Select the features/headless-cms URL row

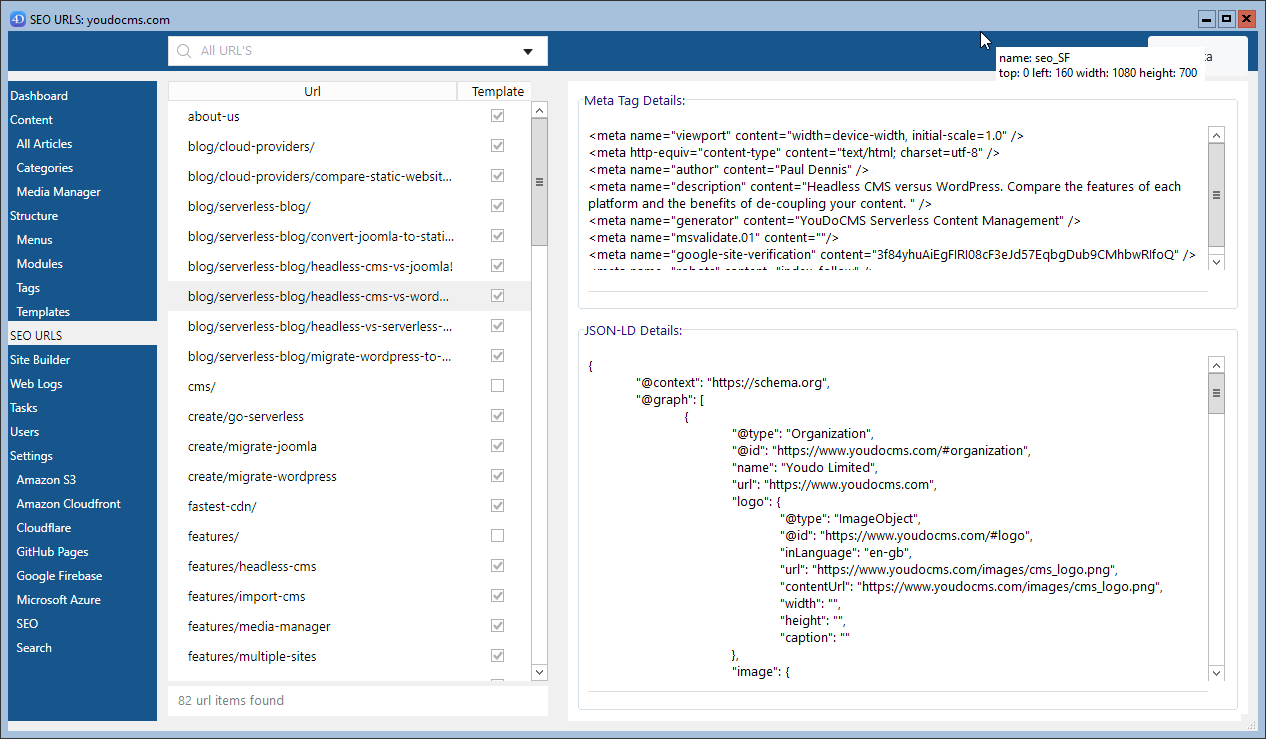[x=252, y=566]
